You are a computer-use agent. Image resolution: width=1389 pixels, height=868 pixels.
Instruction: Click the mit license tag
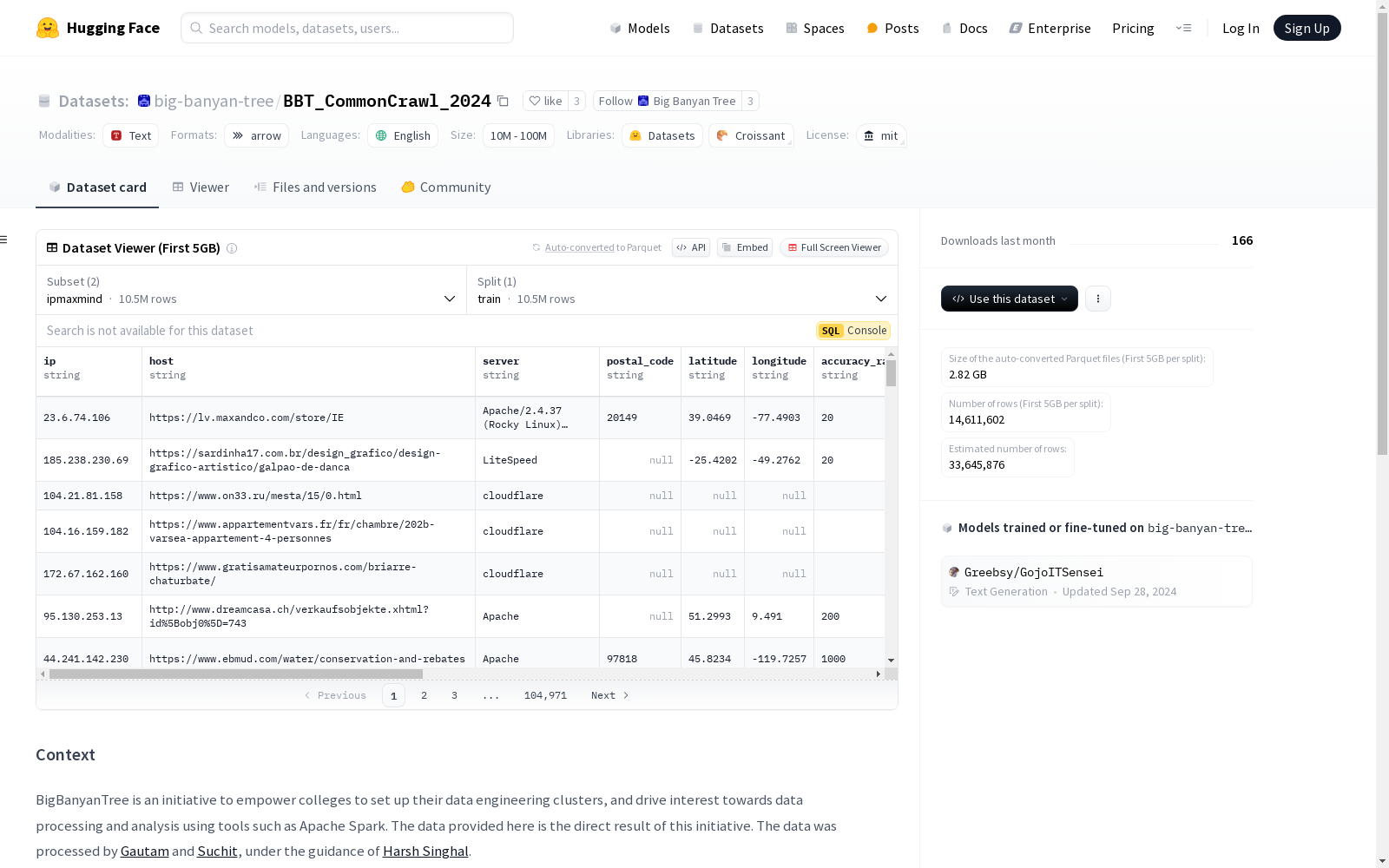pos(881,135)
